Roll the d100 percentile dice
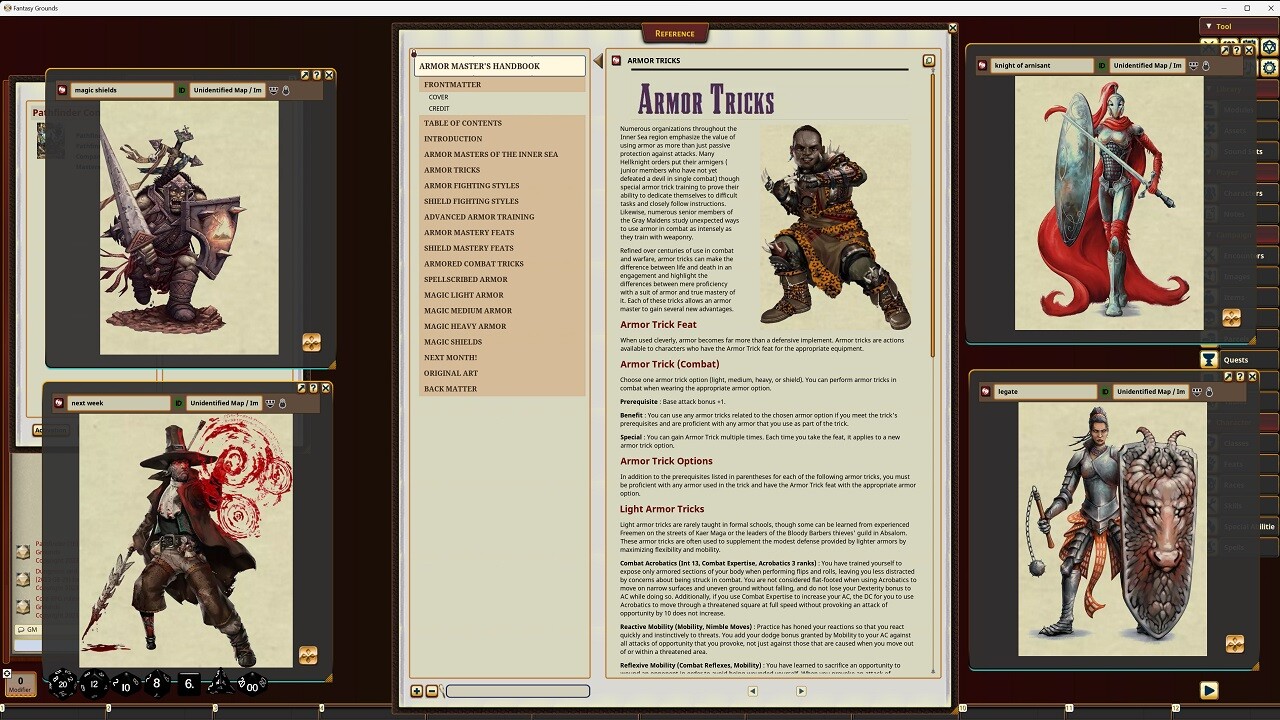Image resolution: width=1280 pixels, height=720 pixels. pyautogui.click(x=252, y=686)
